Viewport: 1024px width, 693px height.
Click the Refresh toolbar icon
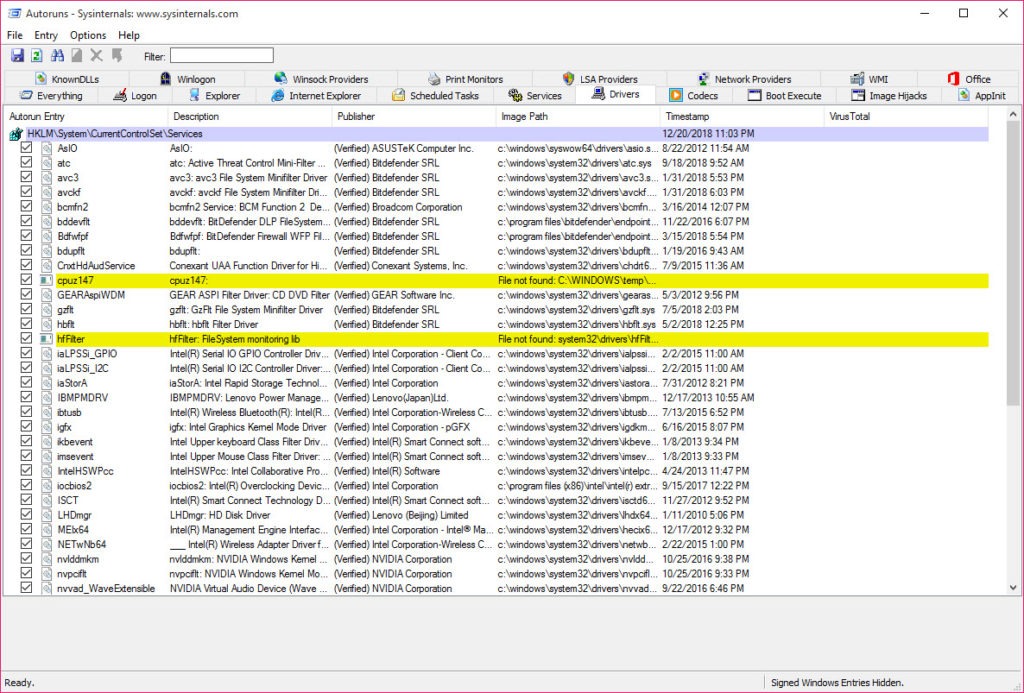pyautogui.click(x=37, y=56)
